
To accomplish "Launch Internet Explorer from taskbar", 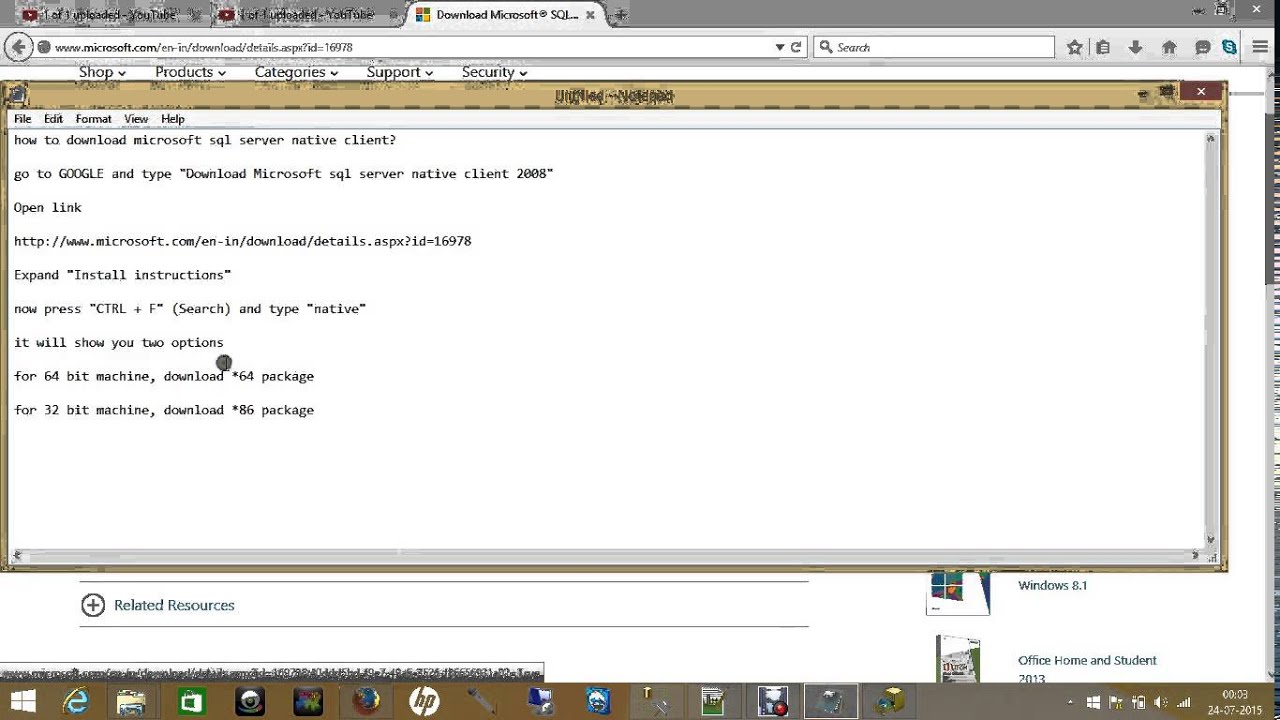I will 76,701.
